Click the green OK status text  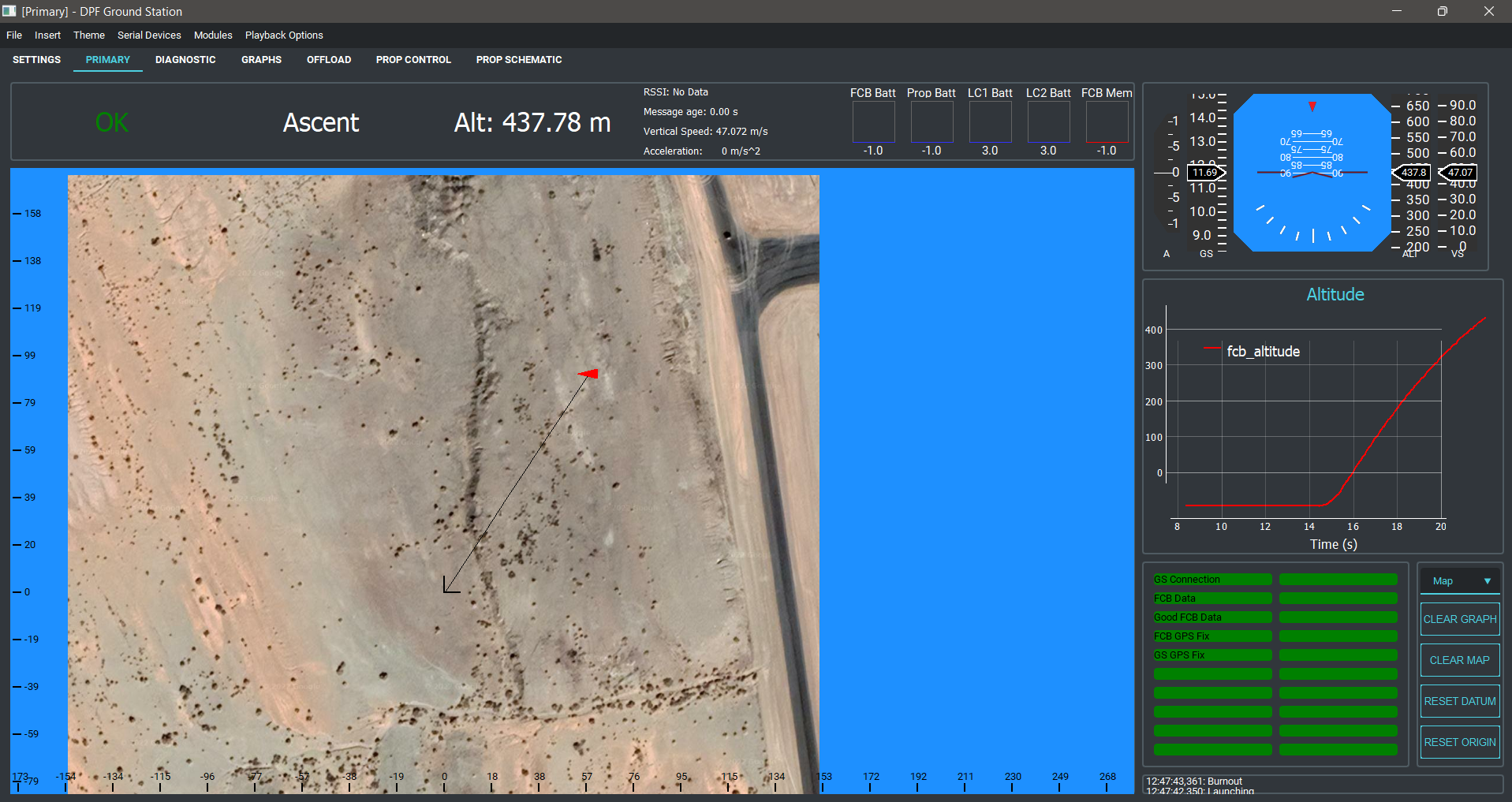click(112, 122)
